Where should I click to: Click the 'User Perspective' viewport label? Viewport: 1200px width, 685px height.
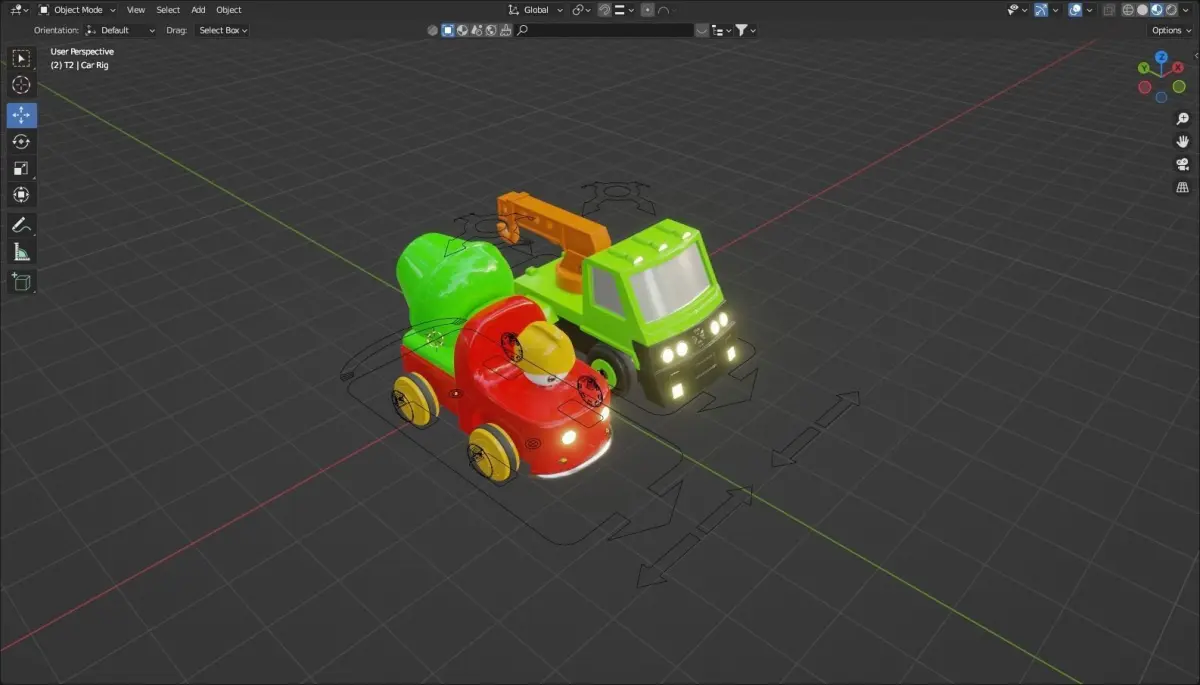click(x=82, y=51)
